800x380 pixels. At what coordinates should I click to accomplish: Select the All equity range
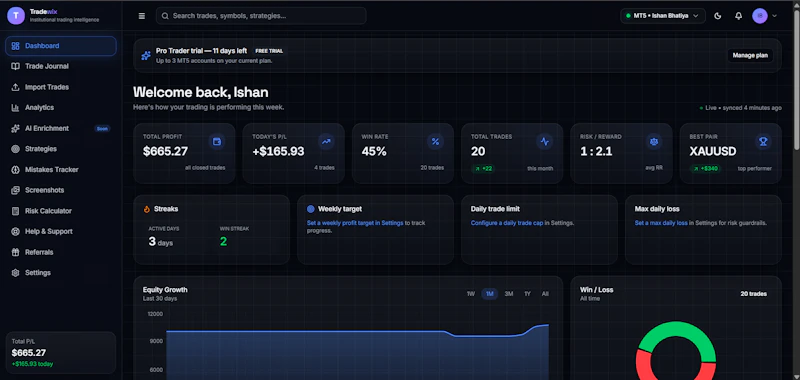tap(545, 294)
